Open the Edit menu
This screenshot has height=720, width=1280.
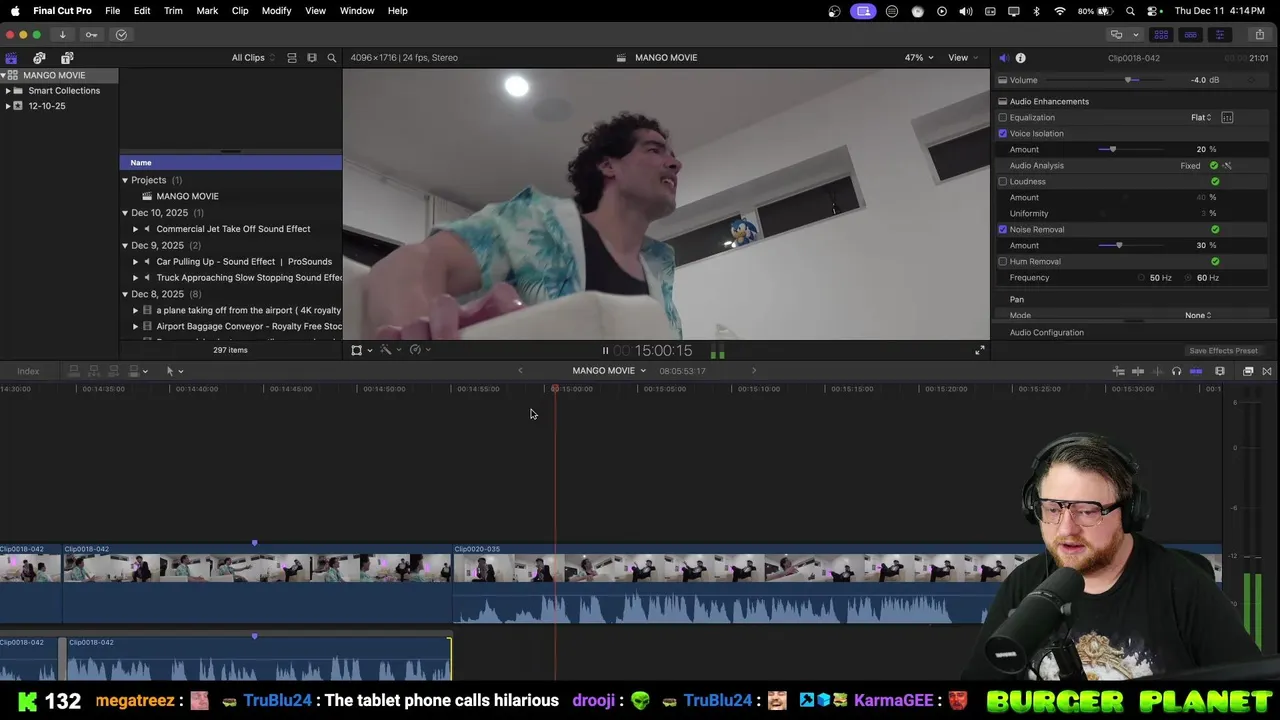tap(142, 11)
